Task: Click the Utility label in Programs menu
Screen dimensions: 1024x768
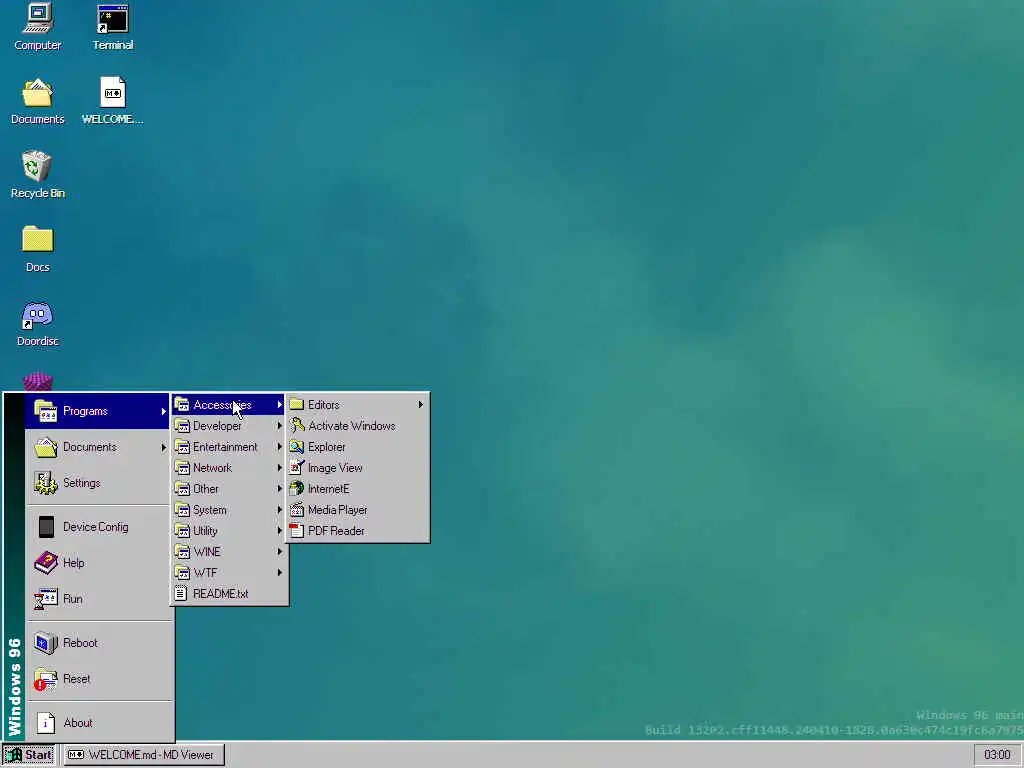Action: pos(205,531)
